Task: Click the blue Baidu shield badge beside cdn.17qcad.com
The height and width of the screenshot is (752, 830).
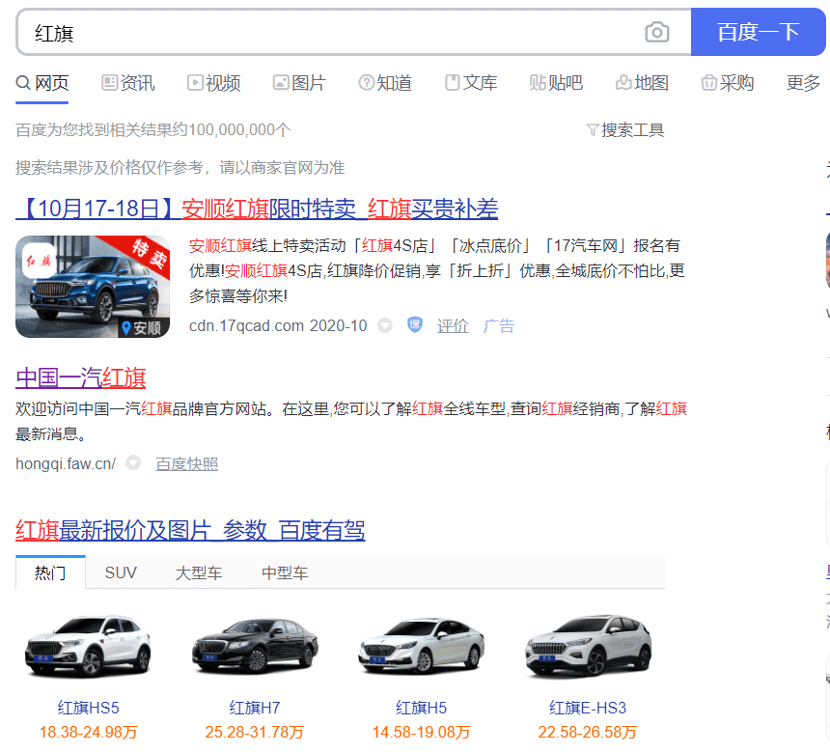Action: (414, 325)
